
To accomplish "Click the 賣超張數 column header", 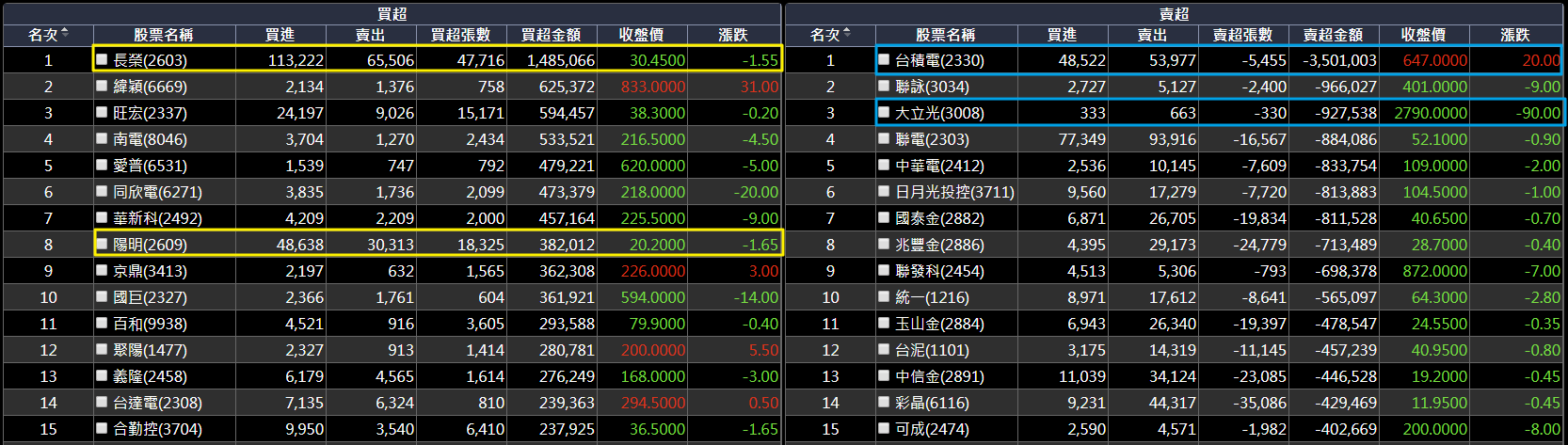I will [x=1243, y=35].
